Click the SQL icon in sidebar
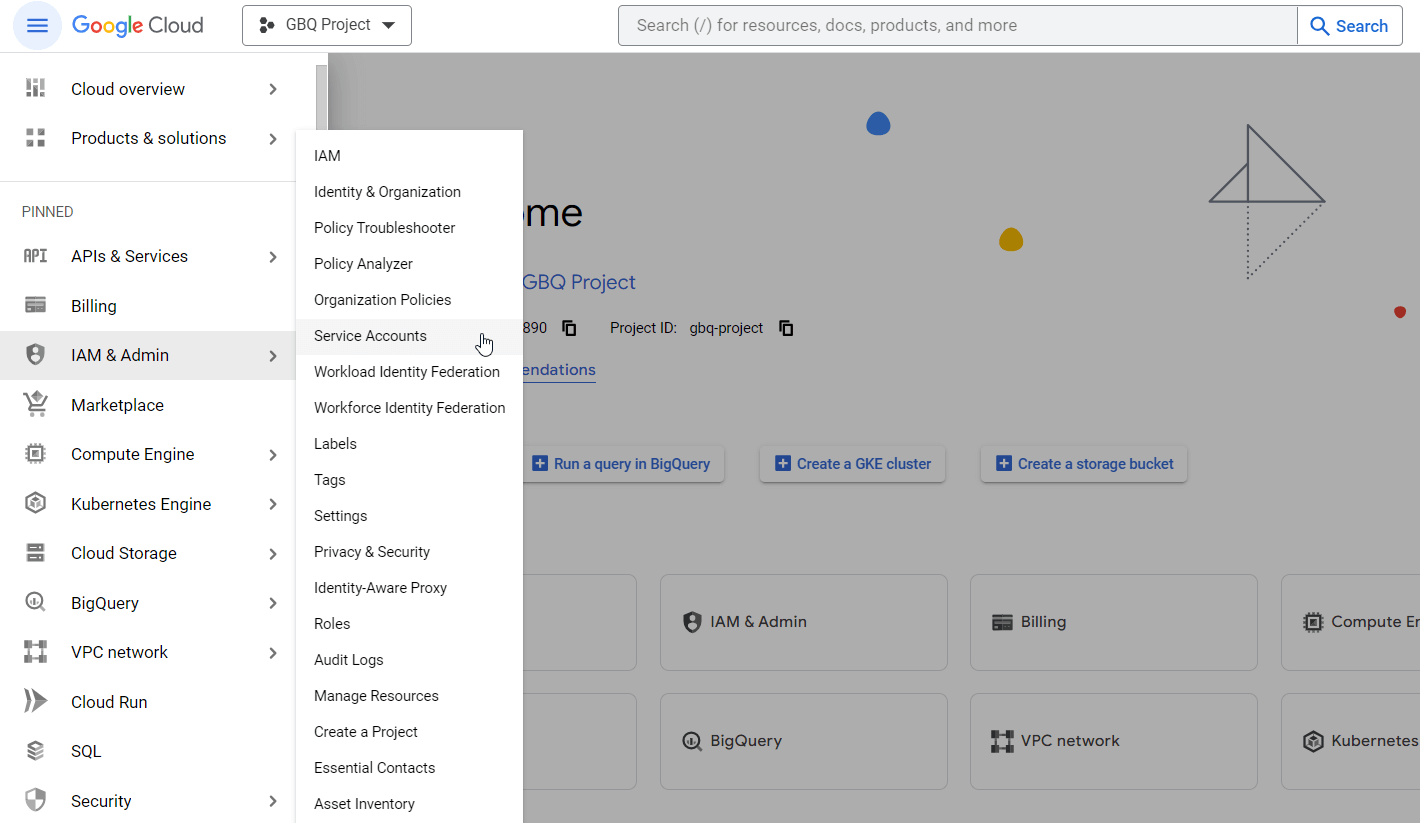 pos(36,751)
